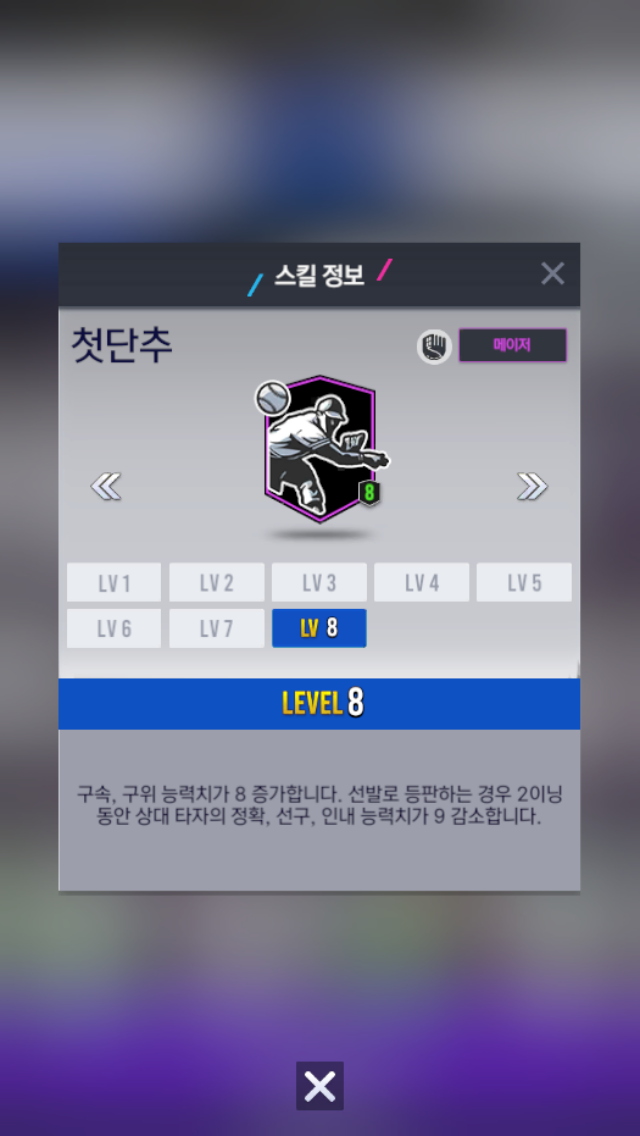Click the skill description text
Viewport: 640px width, 1136px height.
point(320,806)
